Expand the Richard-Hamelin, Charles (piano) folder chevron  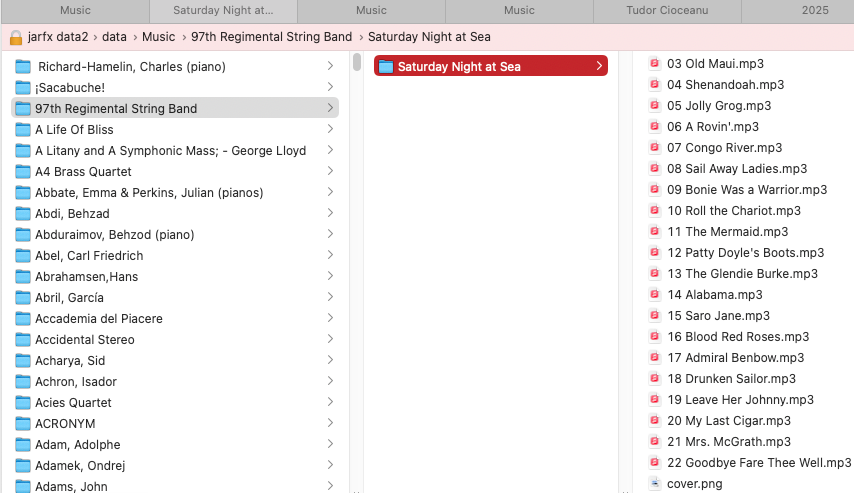(x=330, y=66)
